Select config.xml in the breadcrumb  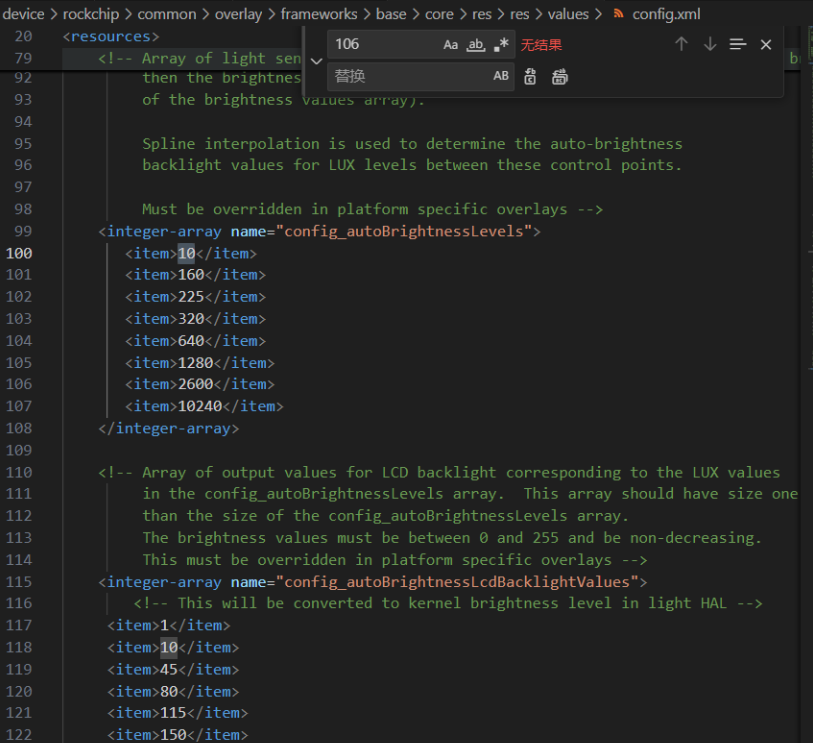click(x=666, y=14)
